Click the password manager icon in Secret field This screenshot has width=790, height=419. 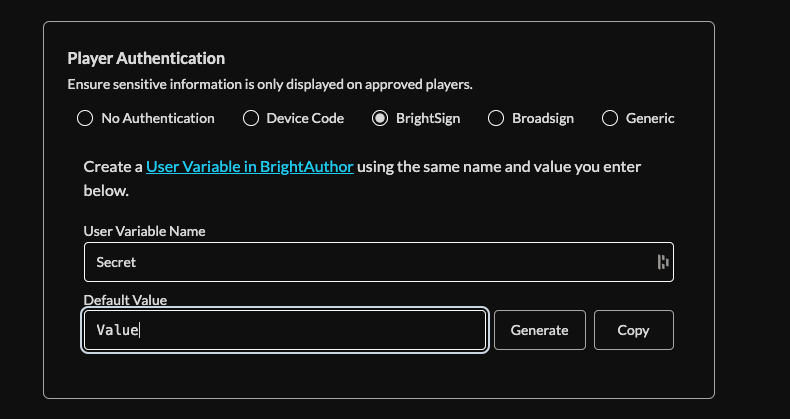tap(662, 262)
